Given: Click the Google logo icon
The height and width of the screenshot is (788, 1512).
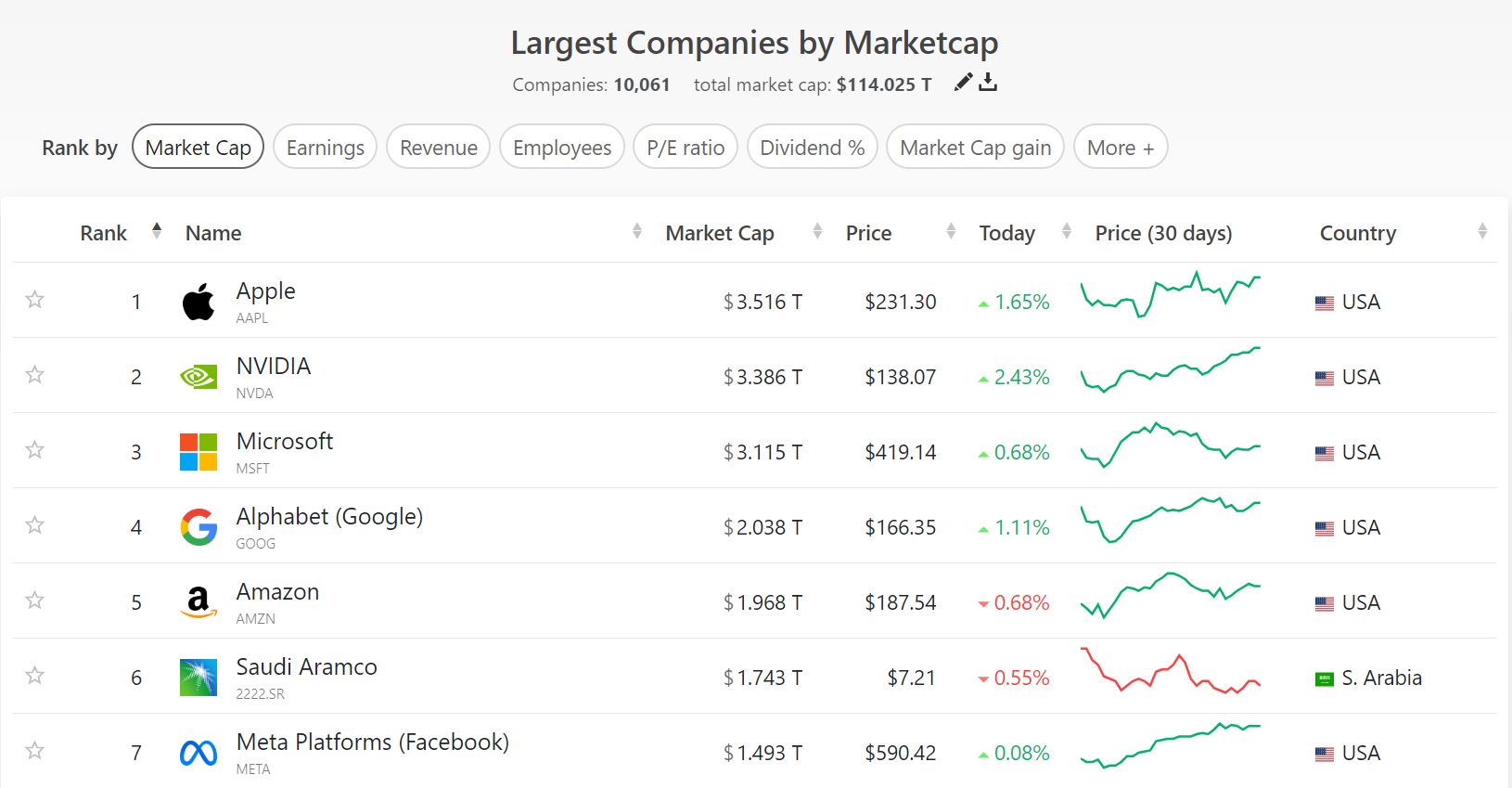Looking at the screenshot, I should click(199, 527).
